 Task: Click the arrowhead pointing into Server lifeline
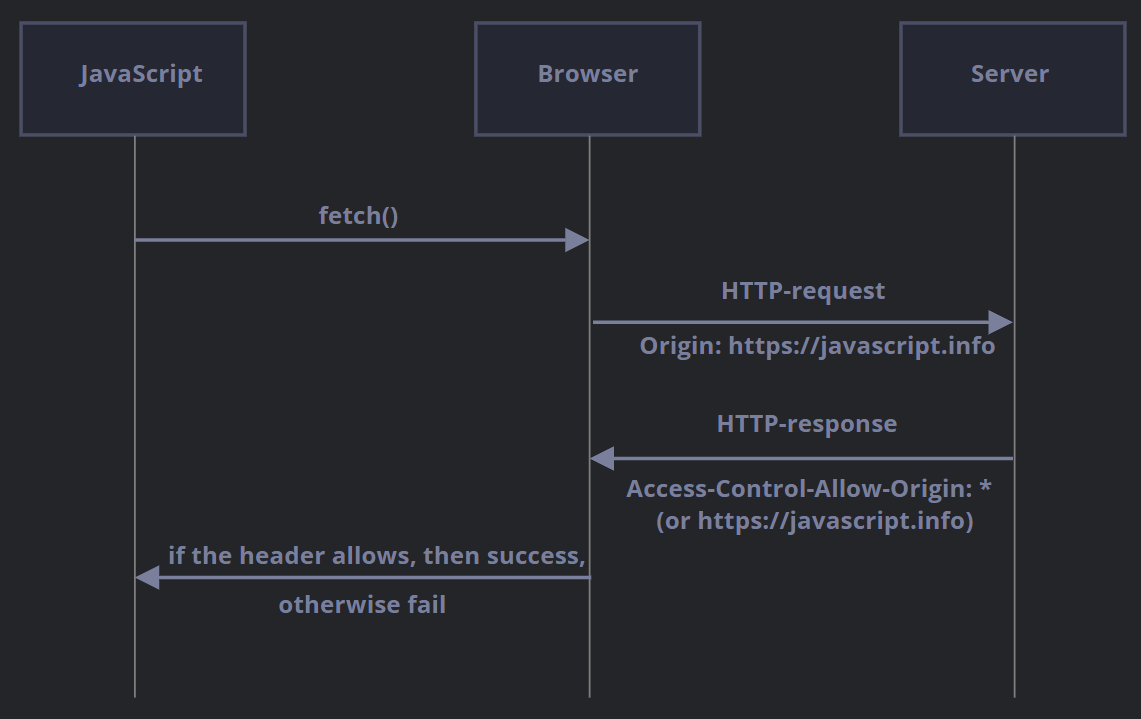point(1001,322)
